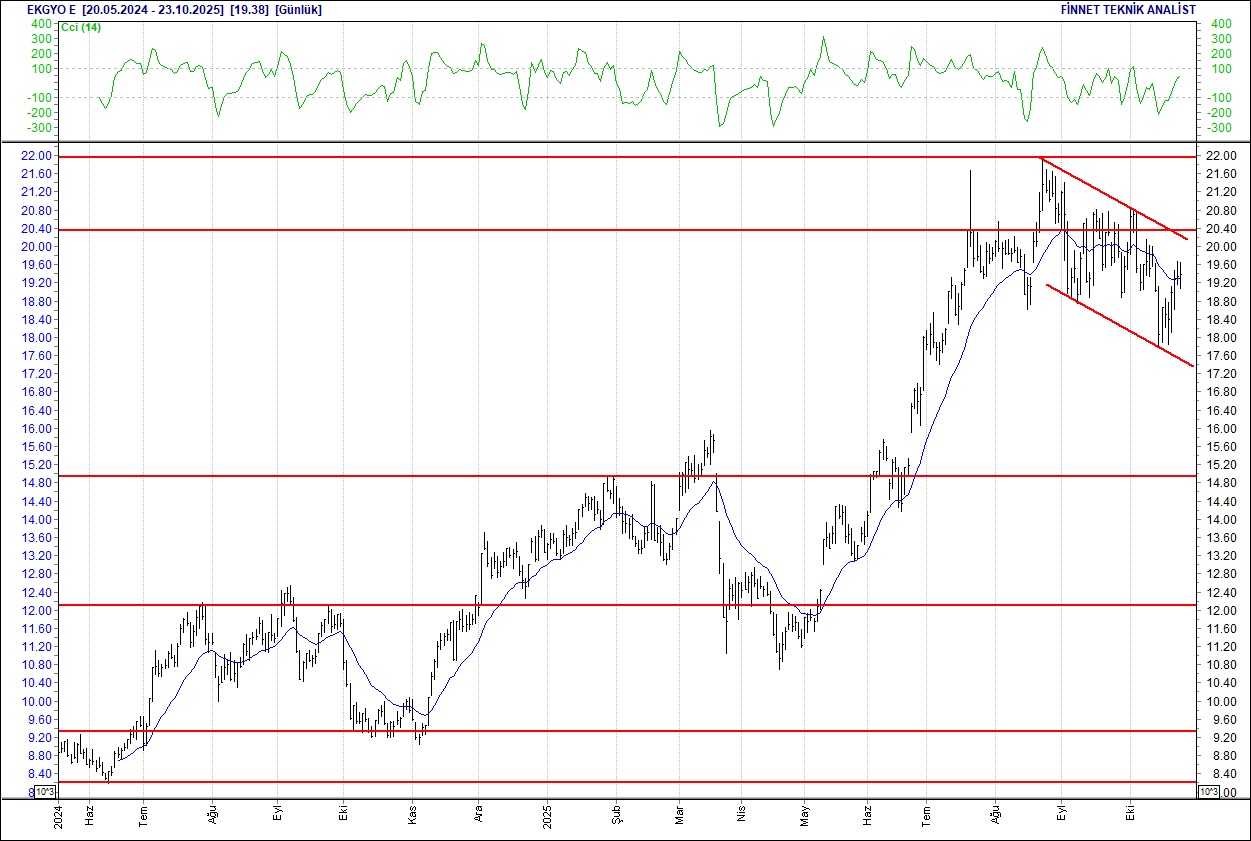Select the red horizontal line near 9.35
Image resolution: width=1251 pixels, height=841 pixels.
pyautogui.click(x=600, y=731)
